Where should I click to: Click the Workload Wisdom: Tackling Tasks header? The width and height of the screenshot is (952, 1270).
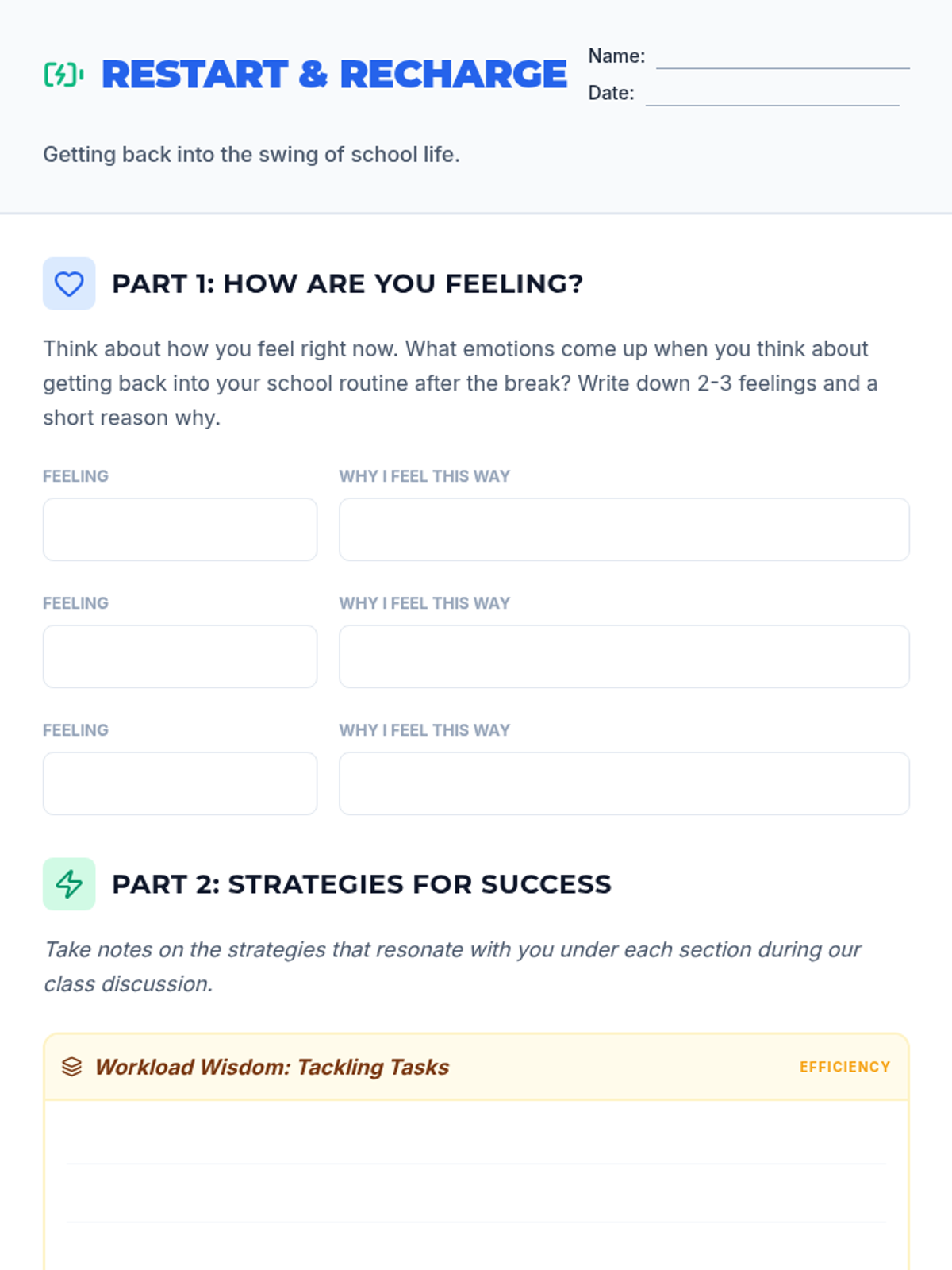272,1067
